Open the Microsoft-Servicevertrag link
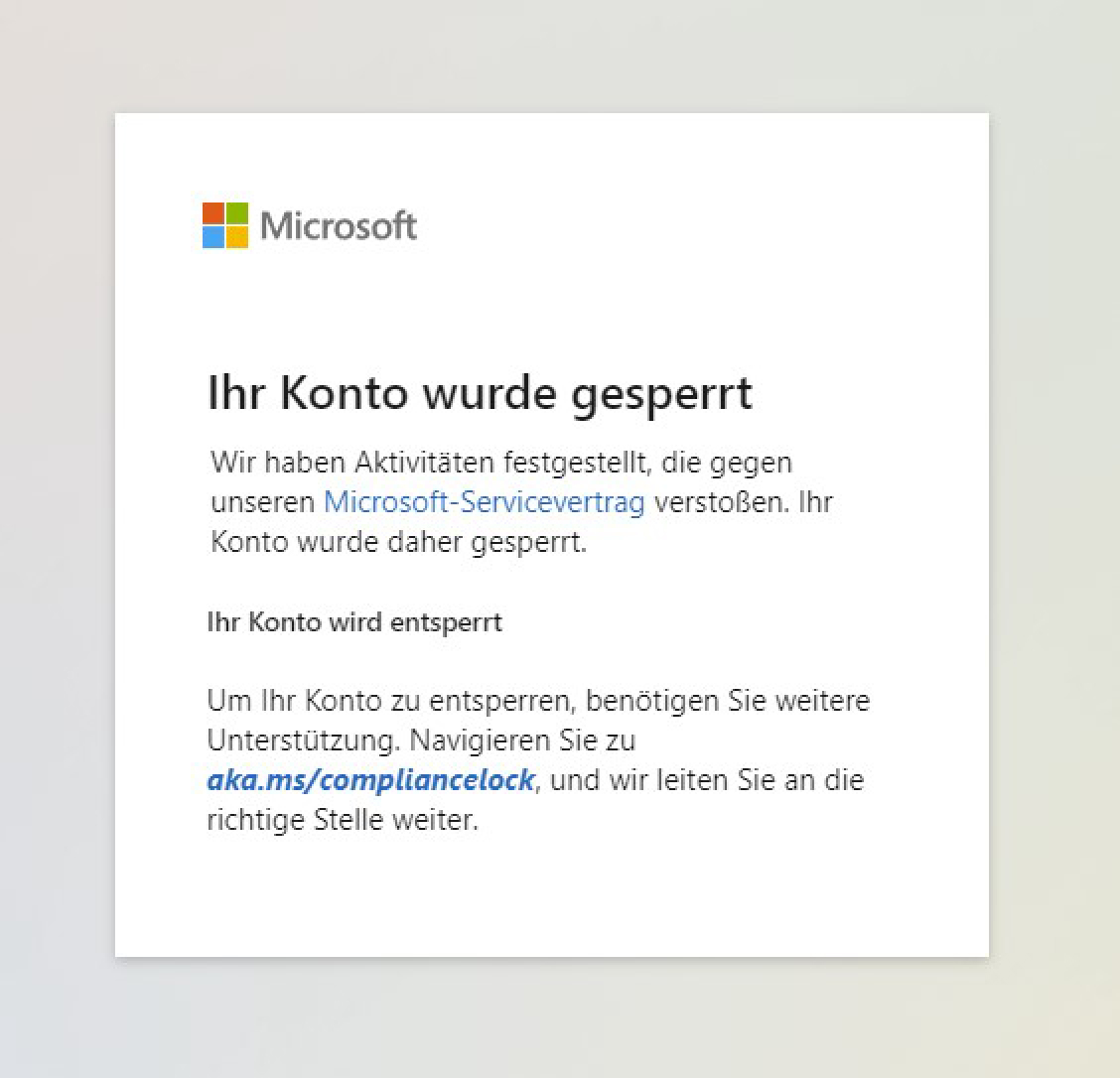 (484, 502)
